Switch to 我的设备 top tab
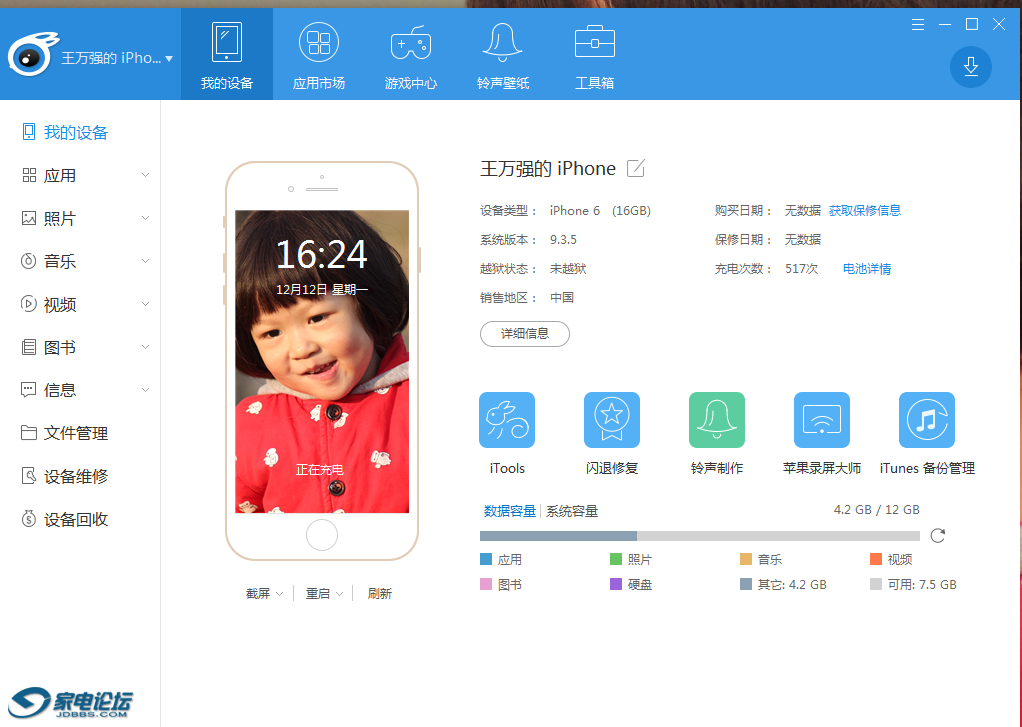Viewport: 1022px width, 727px height. (x=227, y=54)
